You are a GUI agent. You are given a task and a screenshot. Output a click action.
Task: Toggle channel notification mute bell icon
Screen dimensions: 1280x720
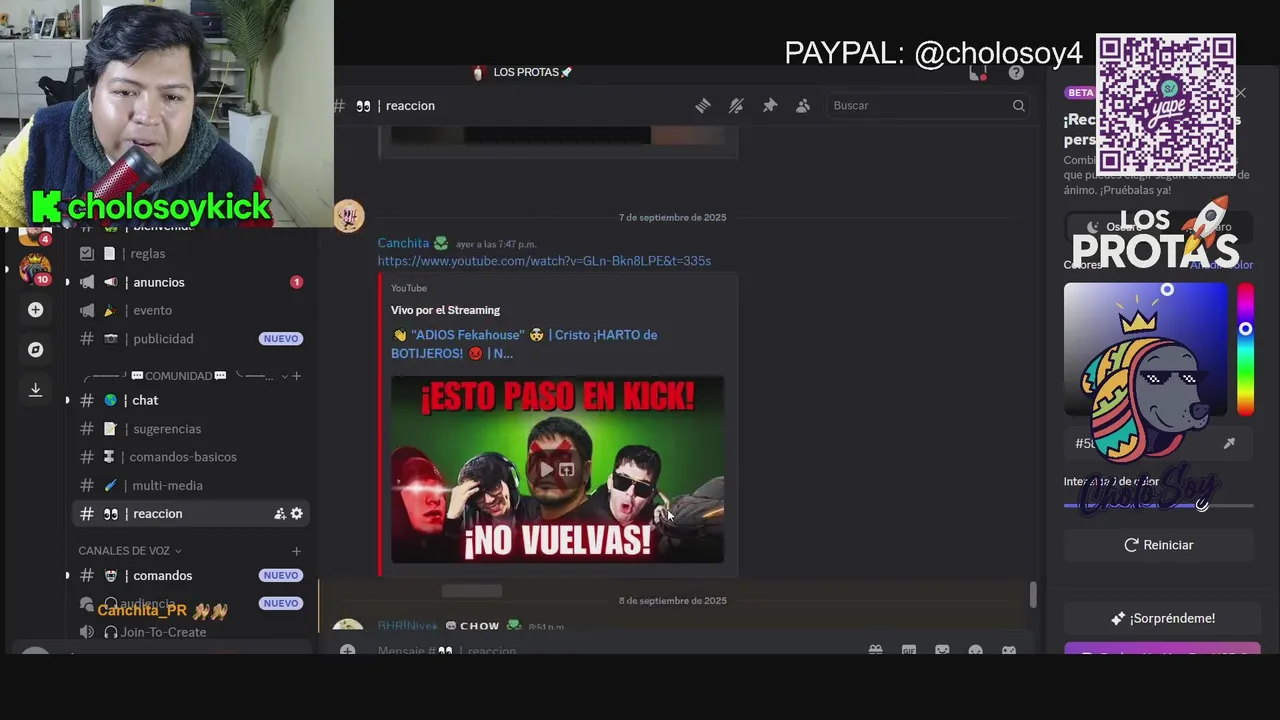pyautogui.click(x=736, y=106)
